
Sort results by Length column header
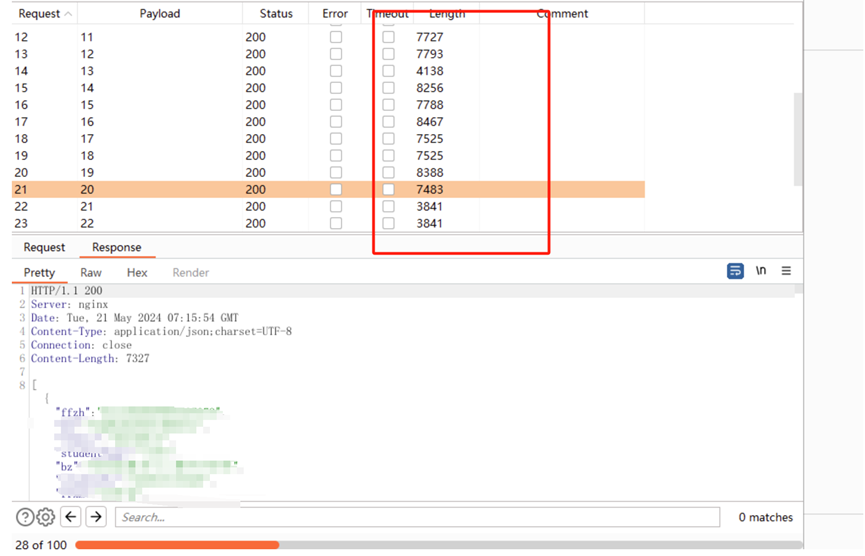pos(447,14)
